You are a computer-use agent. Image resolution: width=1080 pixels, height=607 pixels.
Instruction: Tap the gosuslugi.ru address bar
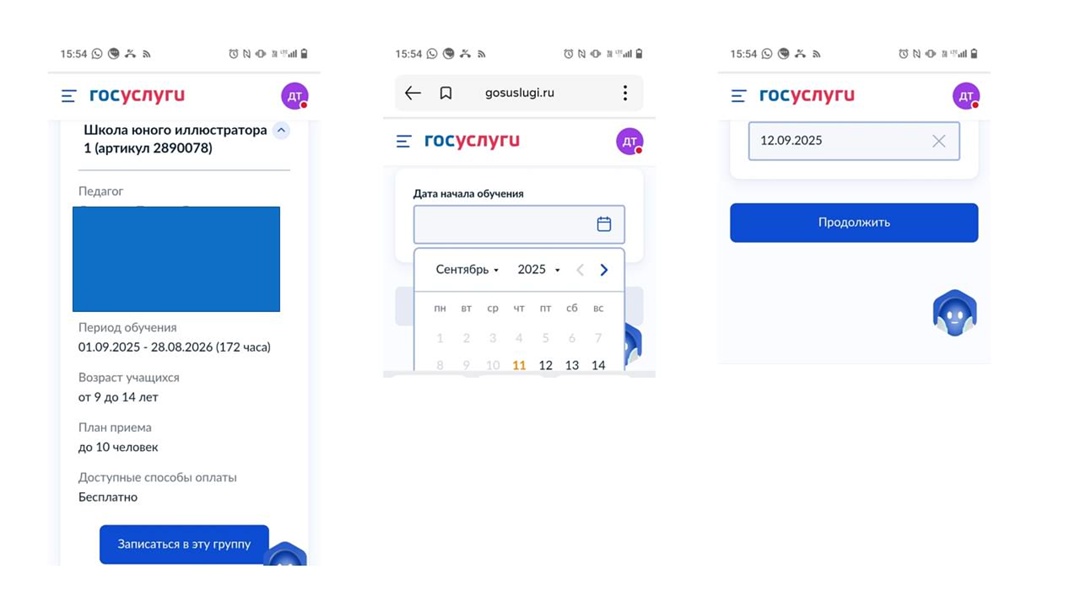coord(519,93)
